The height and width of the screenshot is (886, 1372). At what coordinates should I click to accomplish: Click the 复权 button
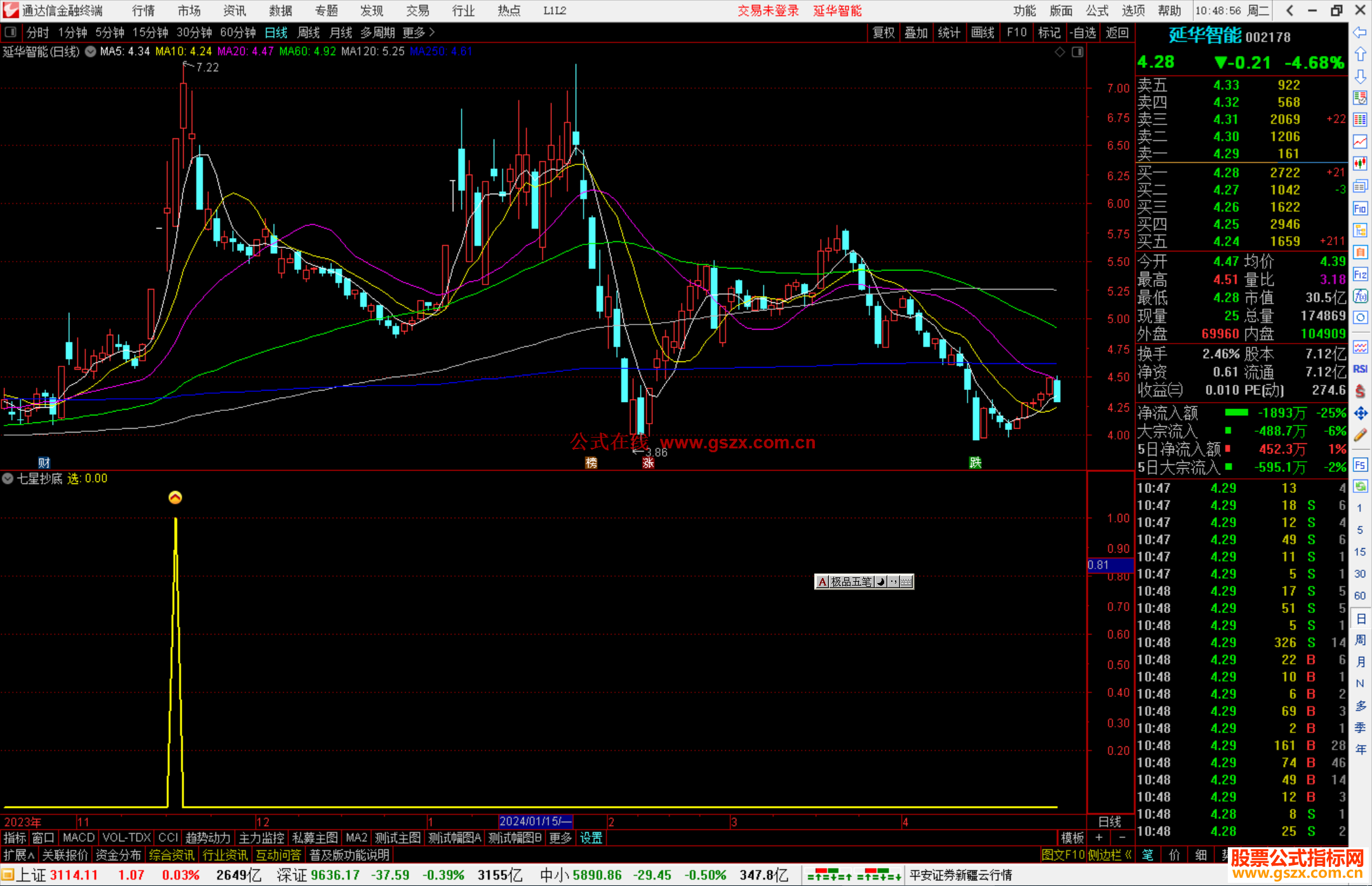pos(883,32)
